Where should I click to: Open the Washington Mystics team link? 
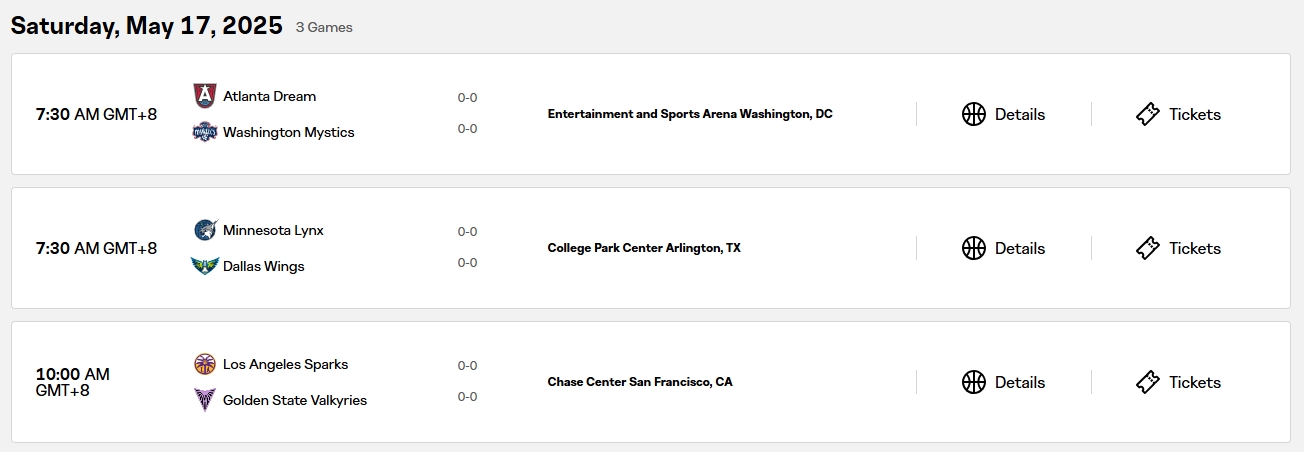click(288, 132)
